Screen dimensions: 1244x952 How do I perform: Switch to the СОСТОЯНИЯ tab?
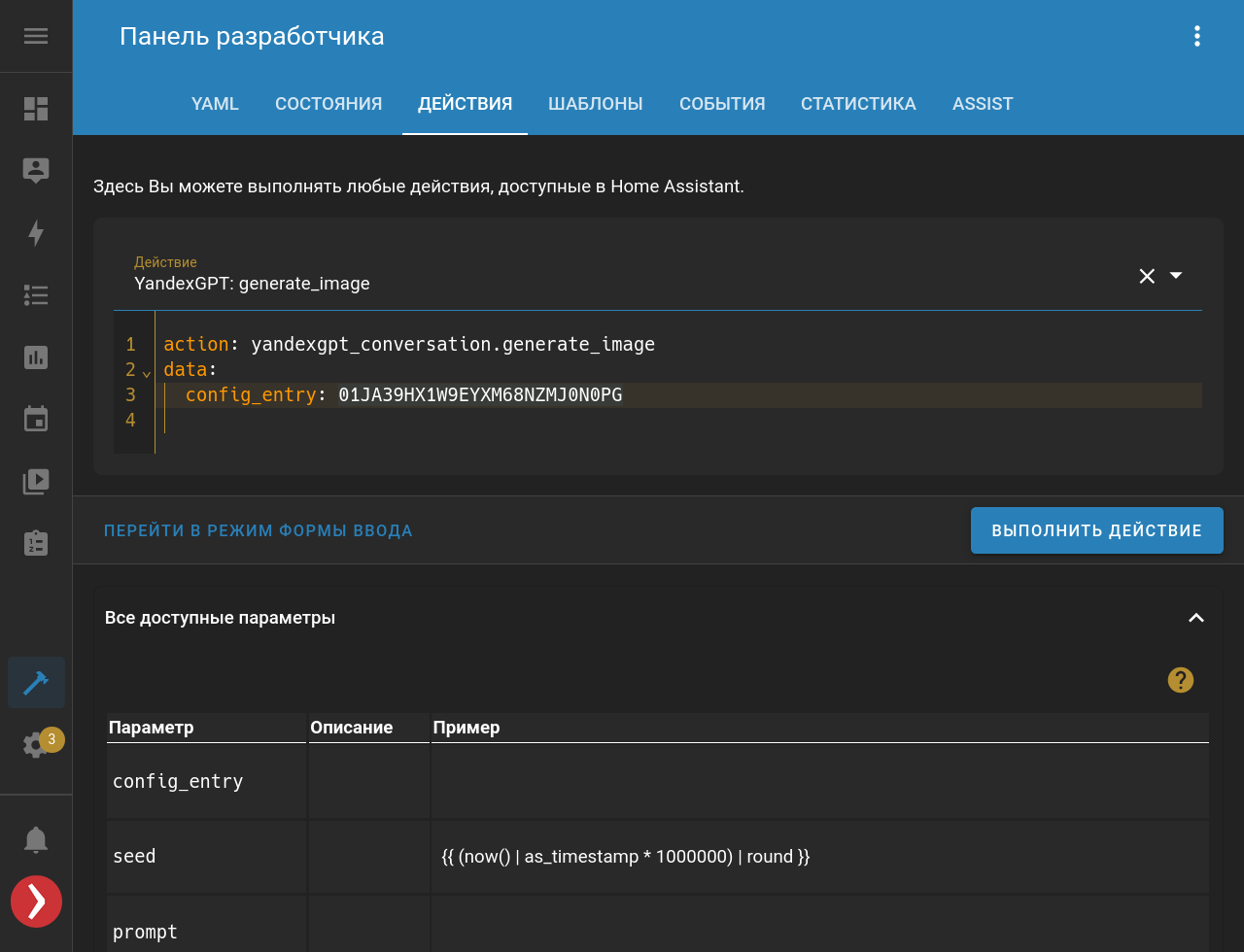[x=328, y=104]
